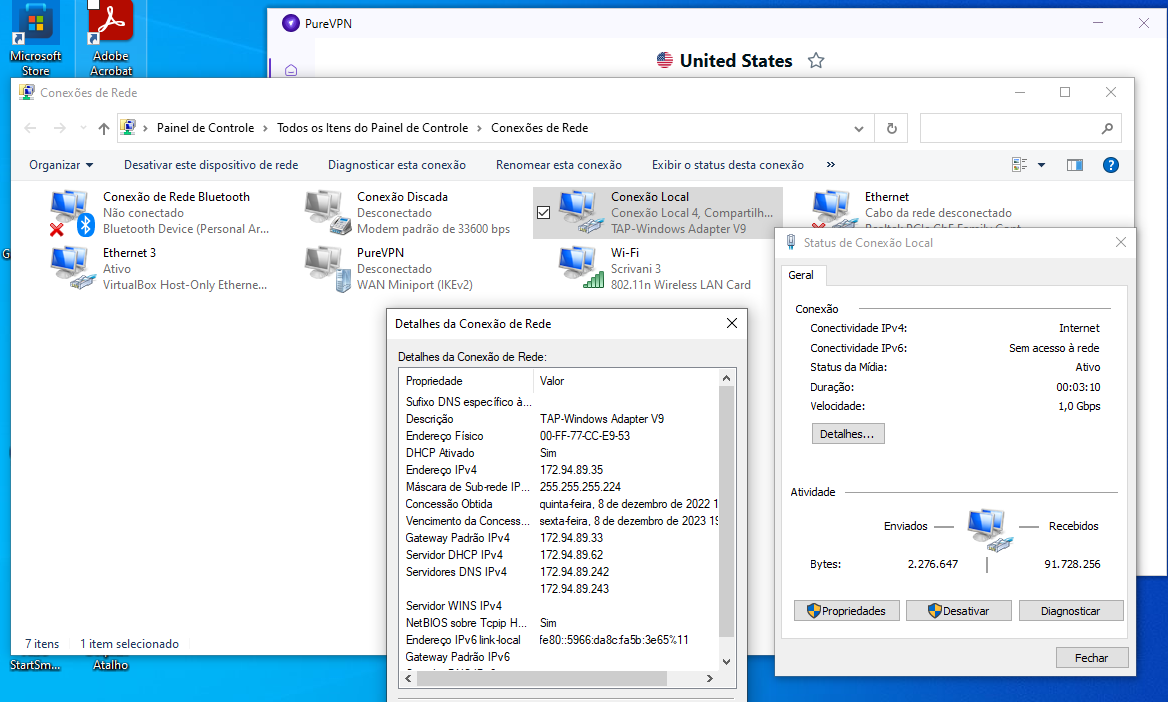Toggle the preview pane icon
Screen dimensions: 1168x702
pos(1074,165)
